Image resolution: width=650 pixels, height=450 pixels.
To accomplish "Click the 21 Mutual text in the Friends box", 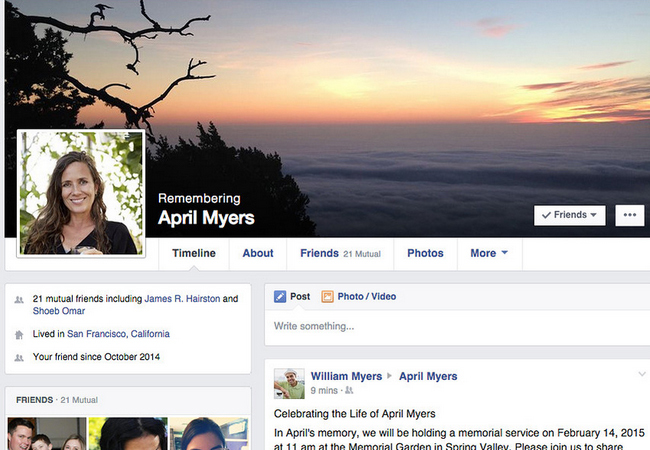I will point(79,400).
